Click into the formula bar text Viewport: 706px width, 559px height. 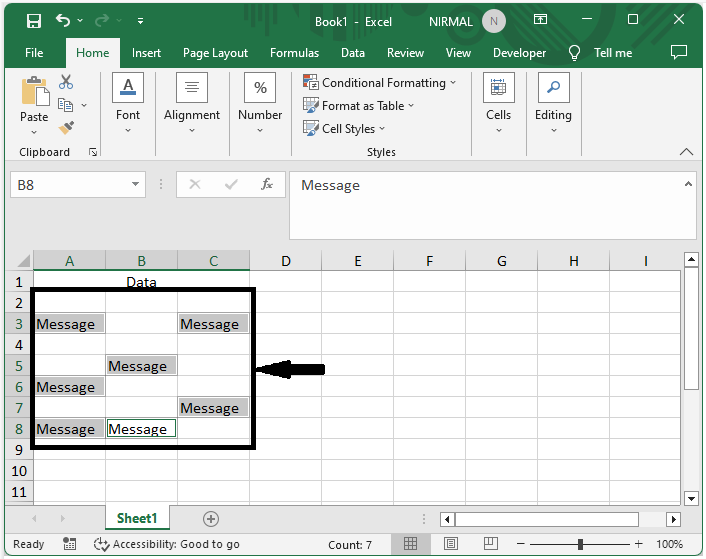click(x=486, y=205)
